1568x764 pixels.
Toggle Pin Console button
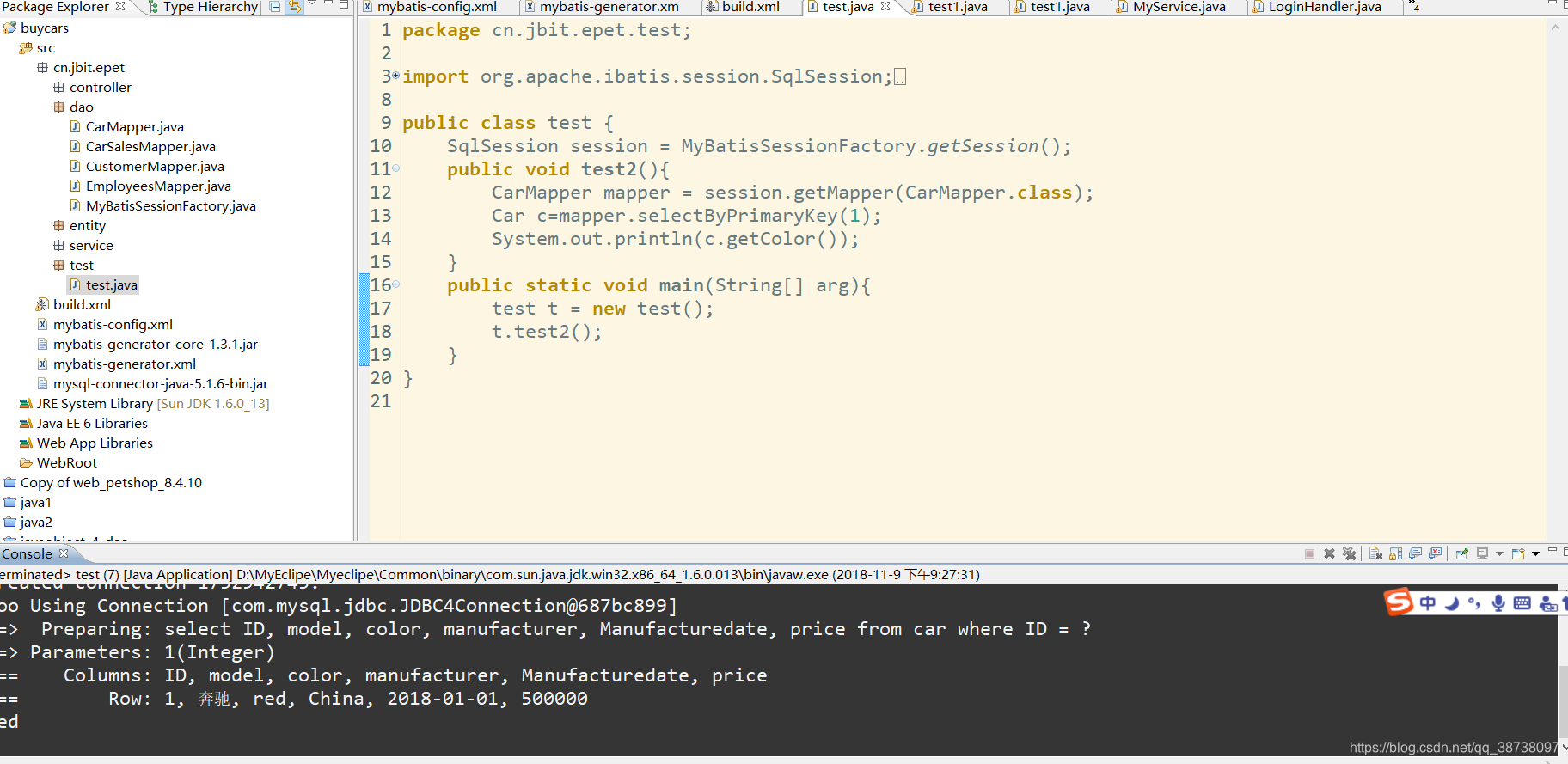tap(1461, 553)
